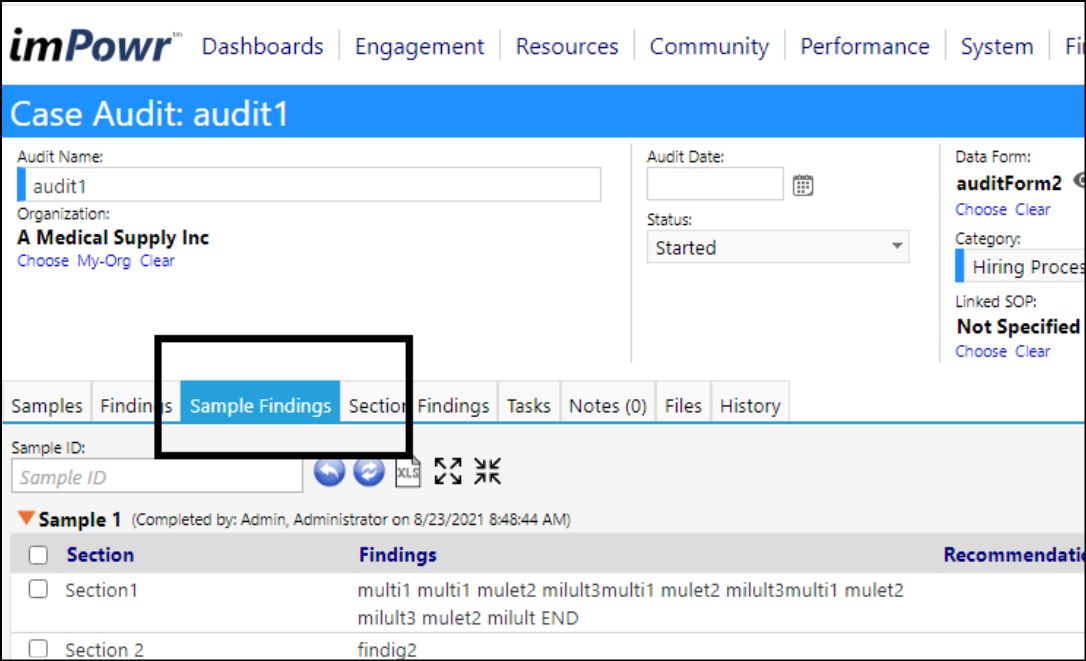
Task: Click the My-Org link
Action: 104,261
